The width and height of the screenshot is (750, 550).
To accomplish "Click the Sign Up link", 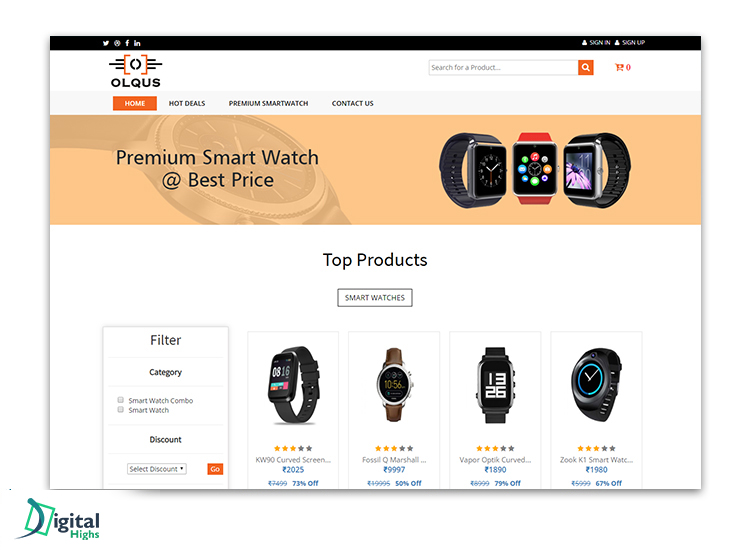I will coord(633,43).
